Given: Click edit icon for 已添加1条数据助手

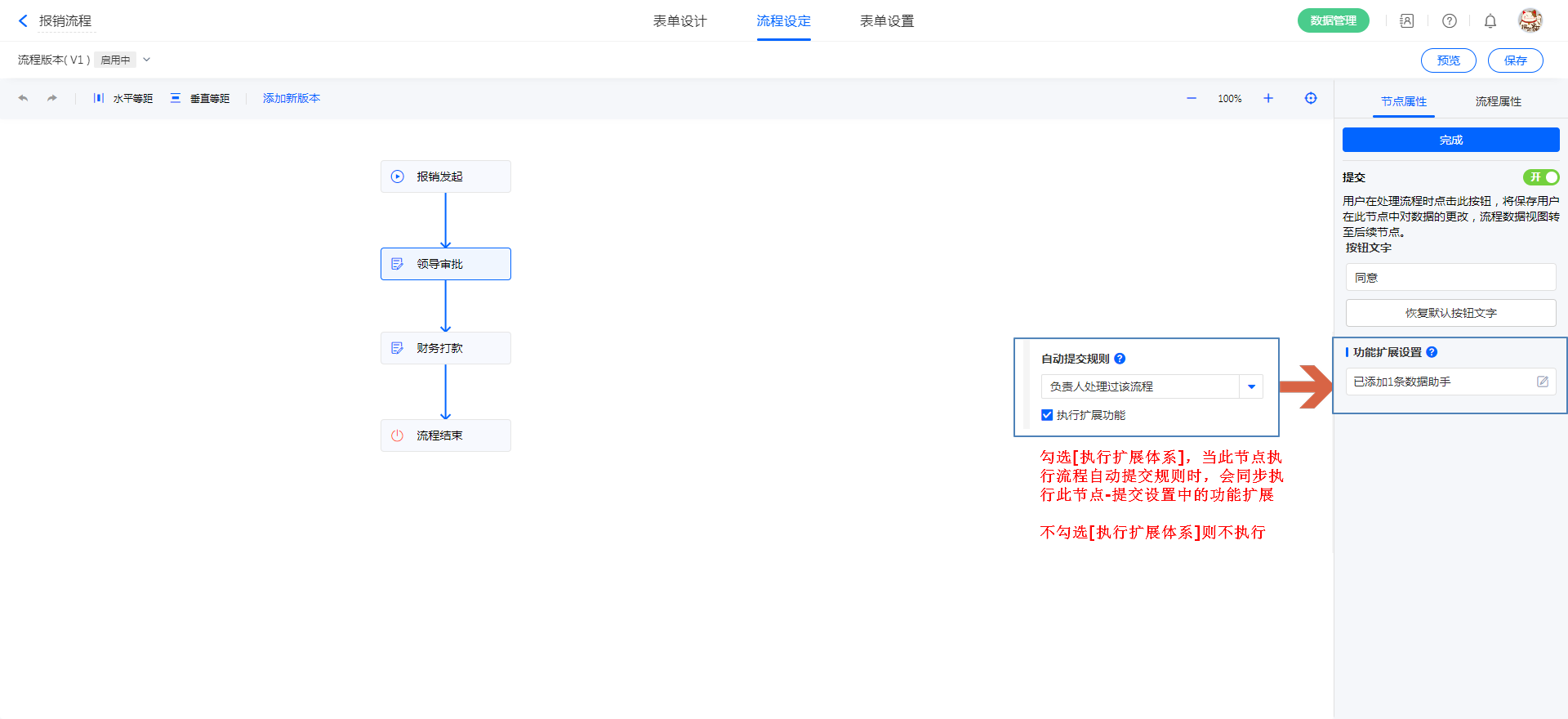Looking at the screenshot, I should 1543,382.
